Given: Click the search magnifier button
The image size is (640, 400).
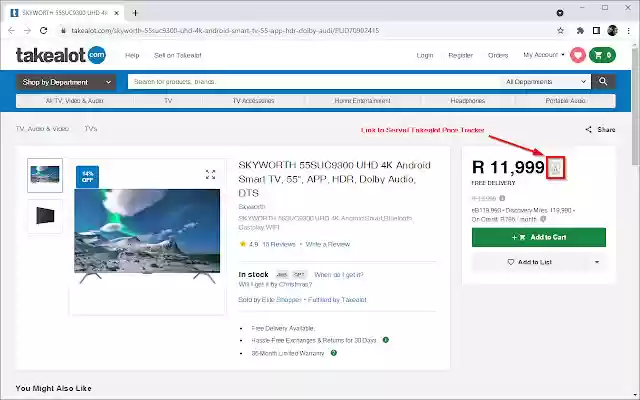Looking at the screenshot, I should 603,82.
